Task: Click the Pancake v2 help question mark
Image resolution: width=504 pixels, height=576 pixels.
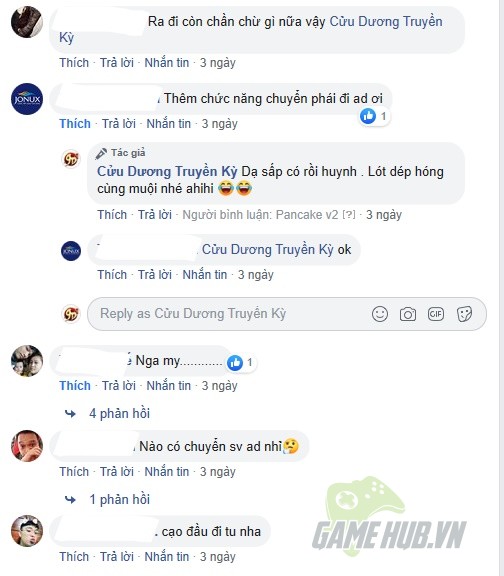Action: [349, 215]
